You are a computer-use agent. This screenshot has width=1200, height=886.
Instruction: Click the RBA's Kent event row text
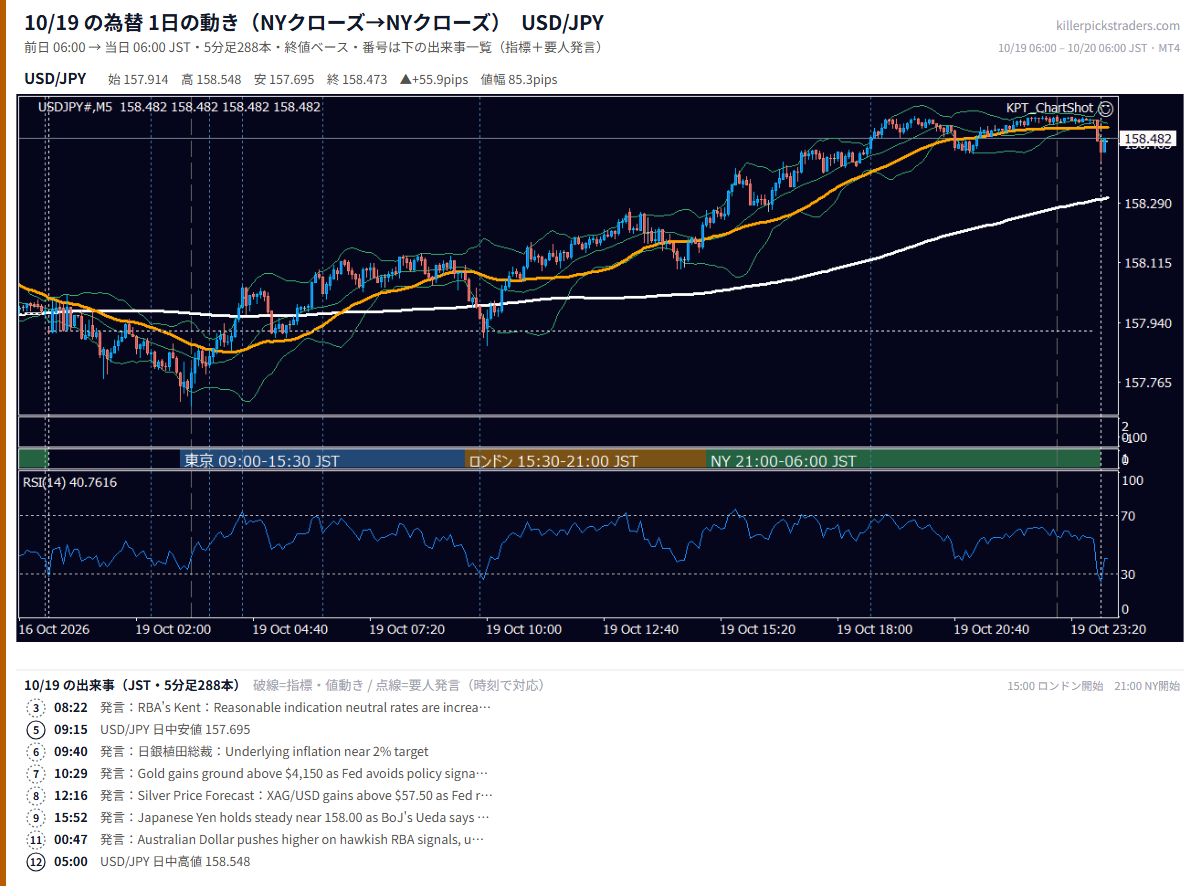click(296, 708)
